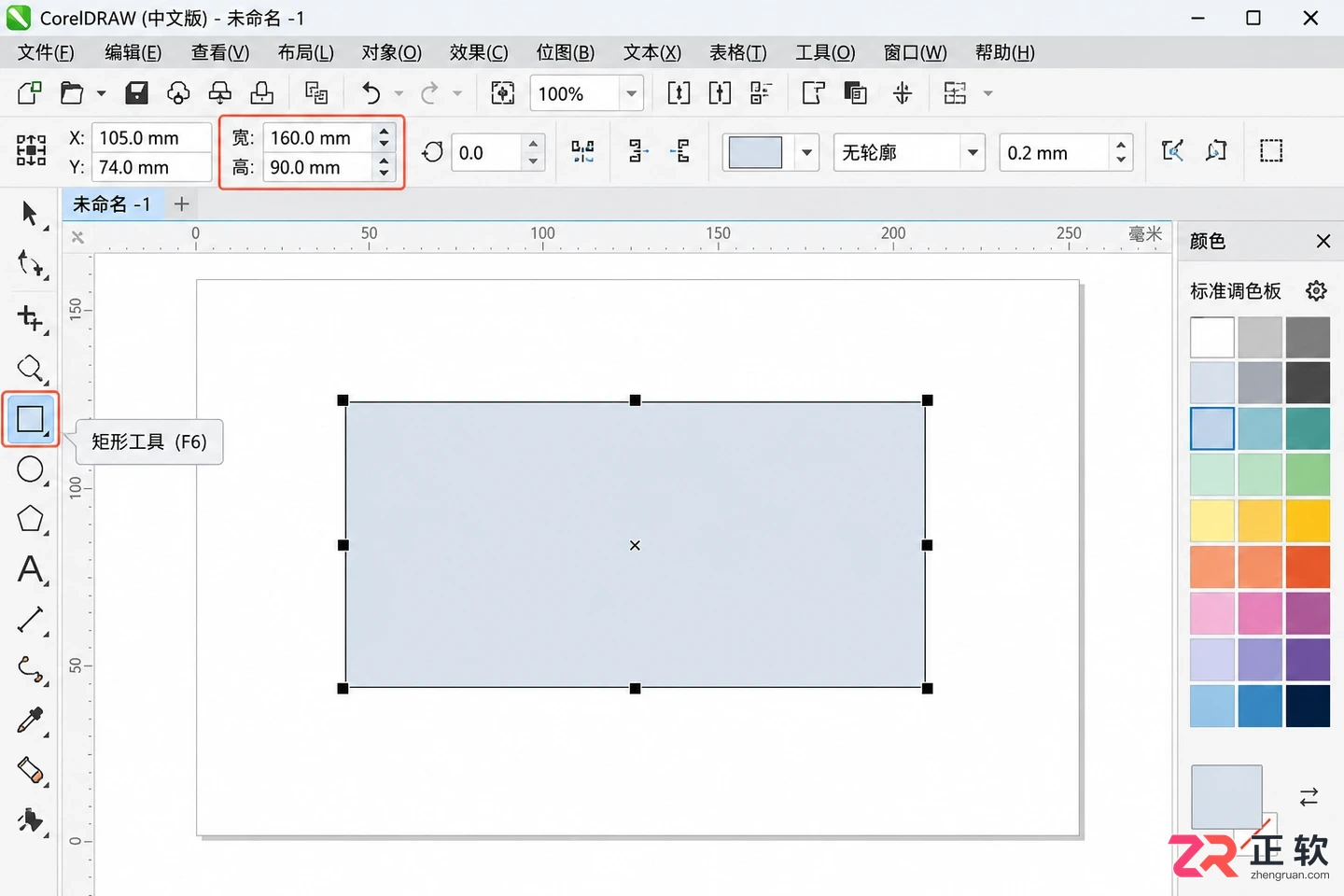Pick the dark navy color swatch
Screen dimensions: 1344x896
[x=1308, y=705]
